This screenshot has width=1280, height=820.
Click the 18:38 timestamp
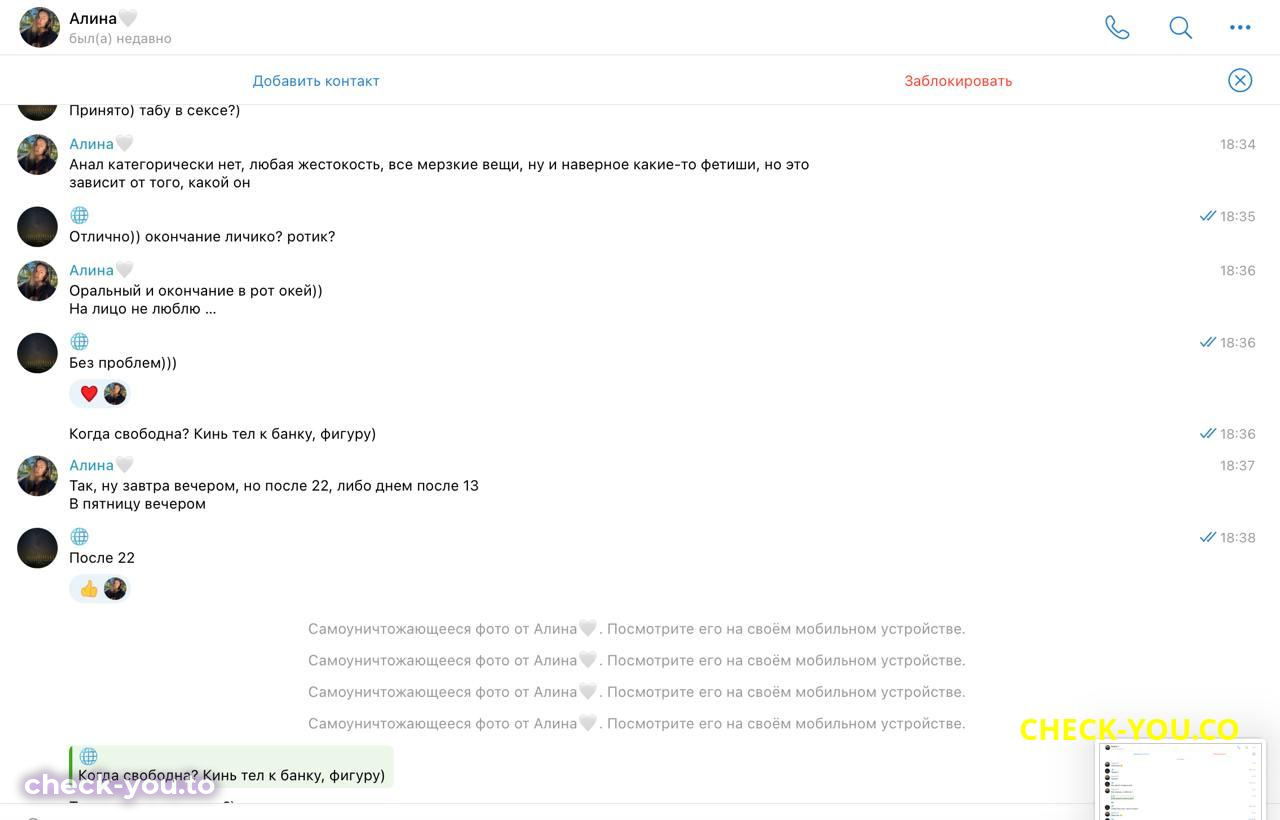[x=1237, y=537]
